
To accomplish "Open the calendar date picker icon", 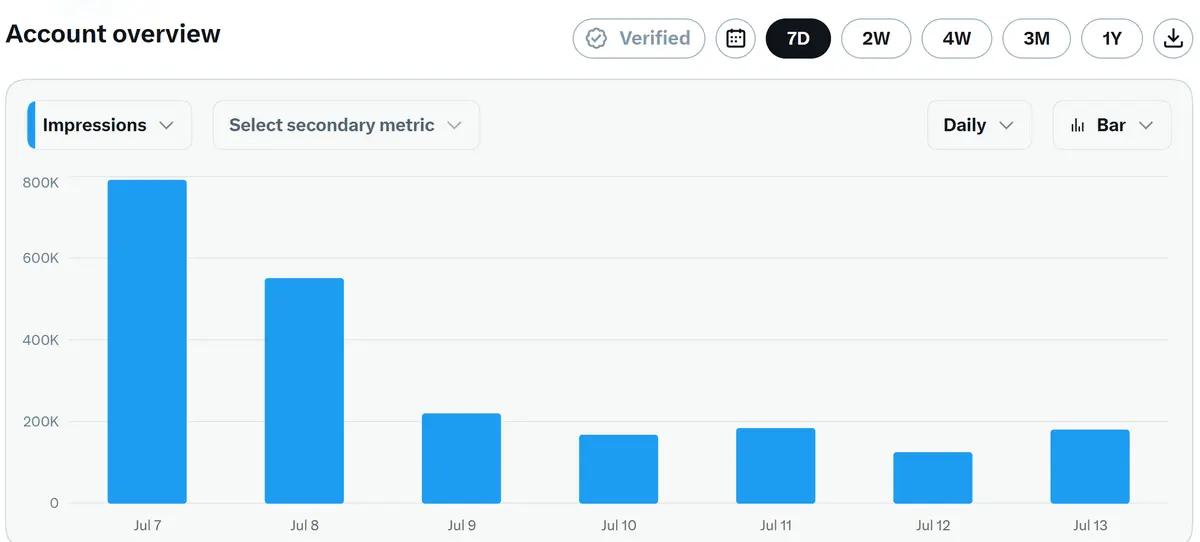I will click(735, 39).
